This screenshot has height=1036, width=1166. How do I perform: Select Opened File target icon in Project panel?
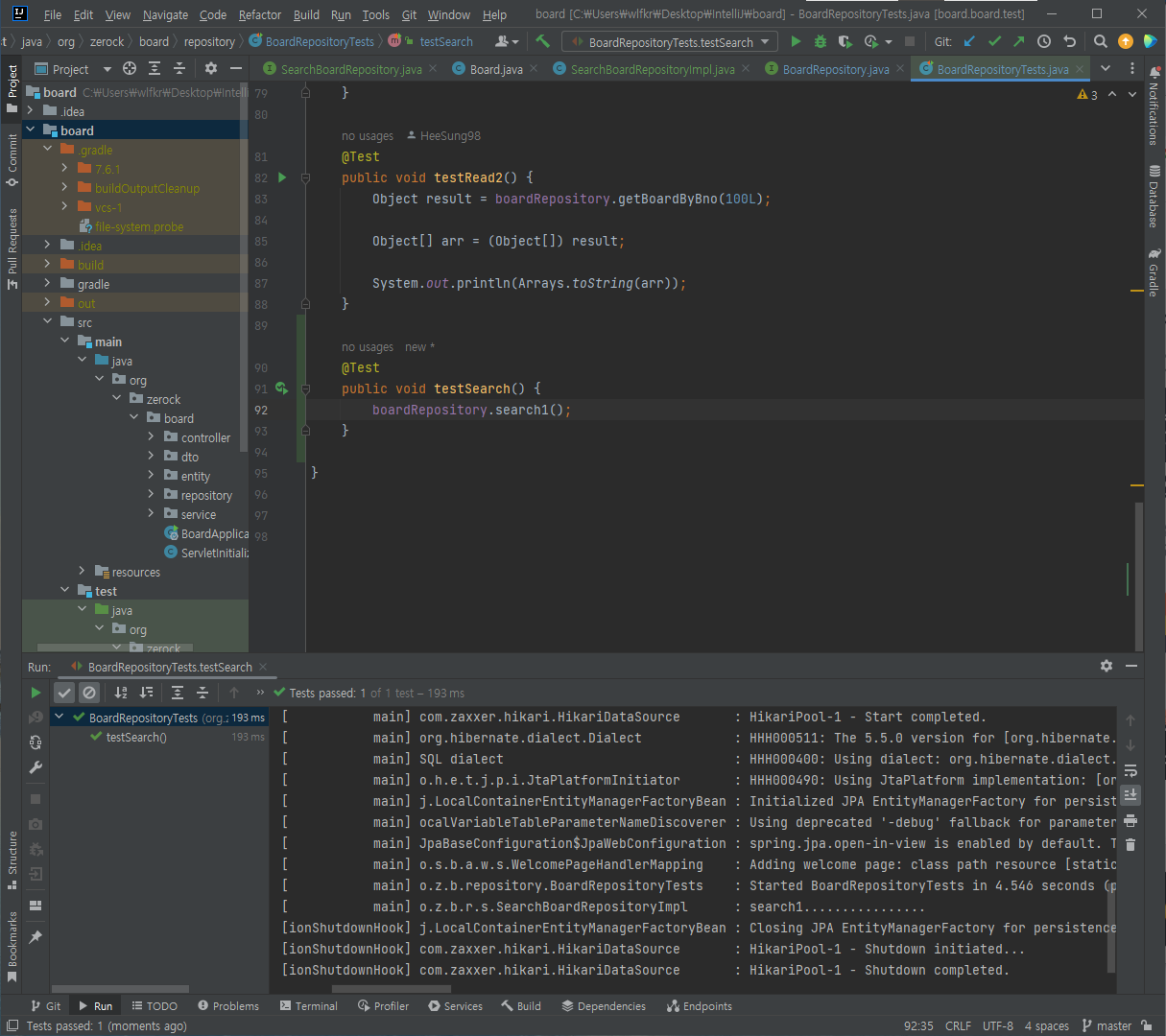(x=130, y=69)
